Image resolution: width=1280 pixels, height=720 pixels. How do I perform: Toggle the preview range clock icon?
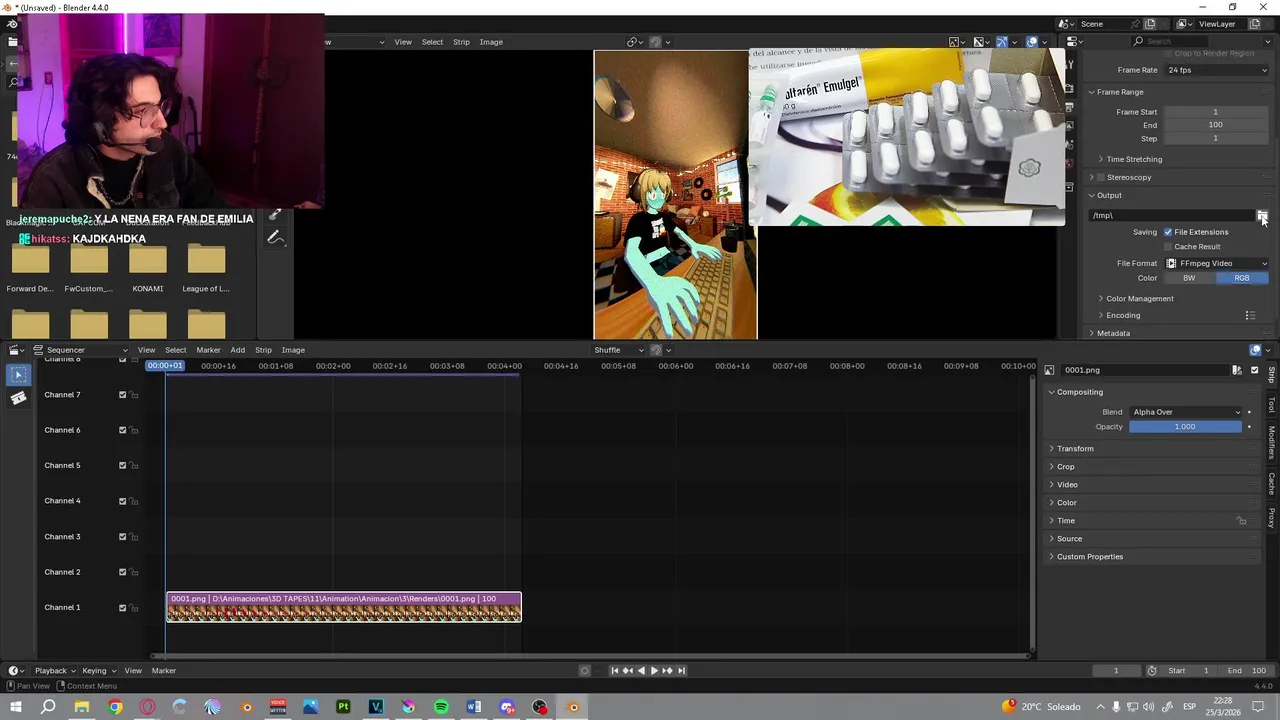pyautogui.click(x=1152, y=671)
